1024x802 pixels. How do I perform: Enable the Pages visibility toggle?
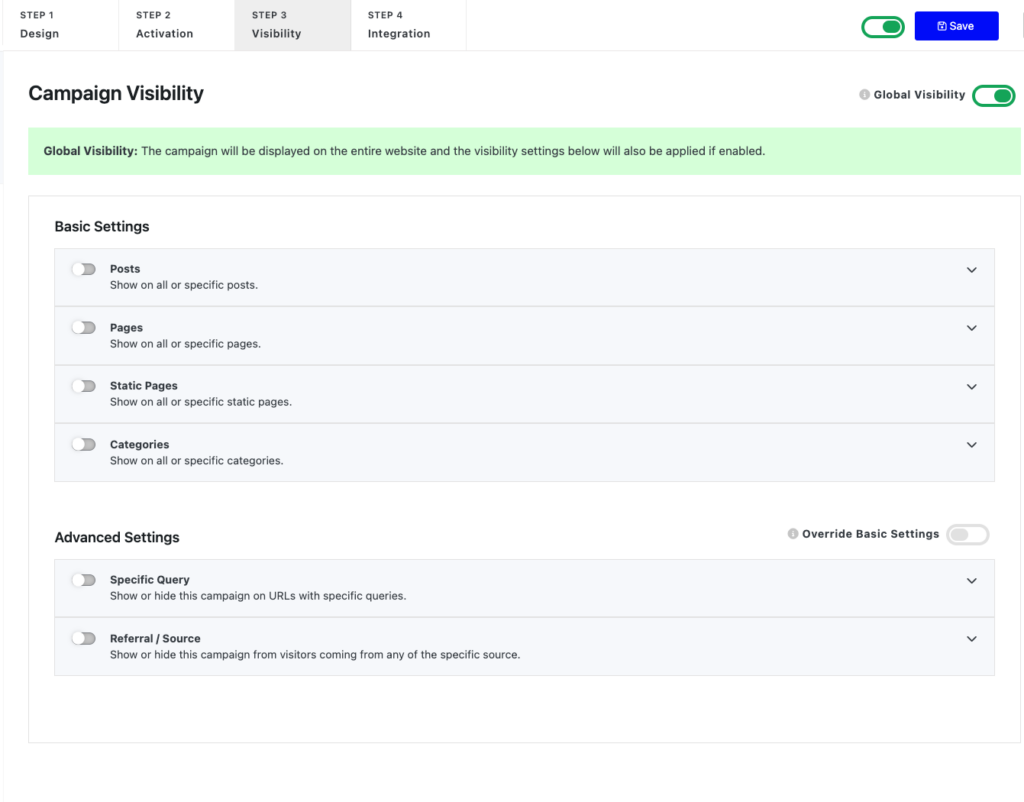click(x=84, y=327)
